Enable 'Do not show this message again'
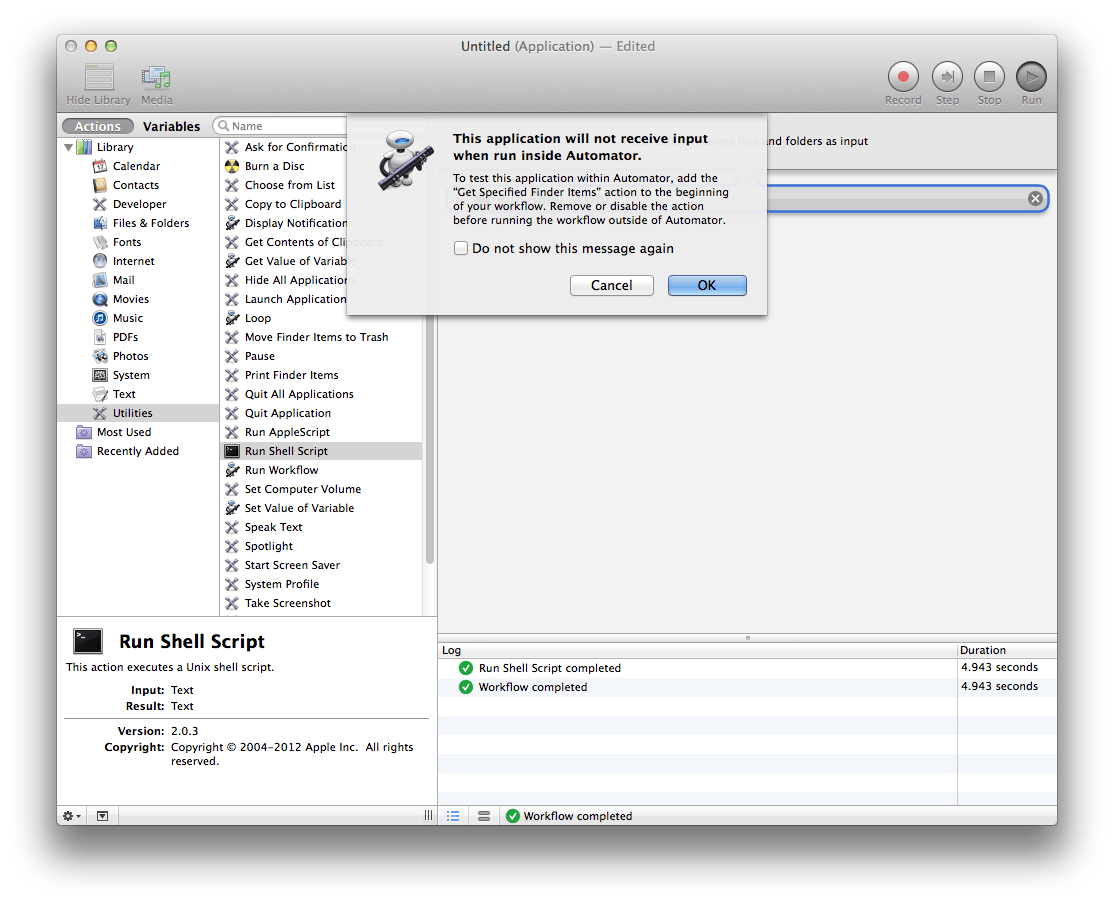Viewport: 1114px width, 904px height. 461,248
